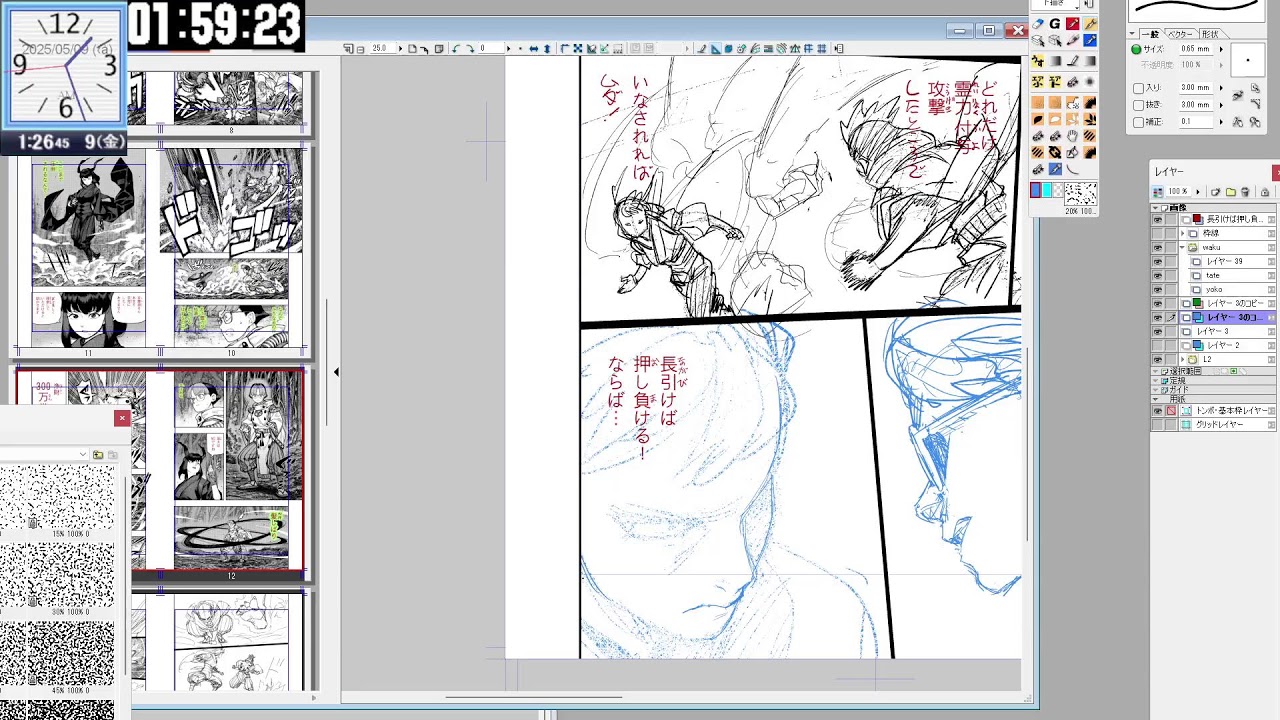Click the trash icon in the layer panel
This screenshot has height=720, width=1280.
pos(1245,192)
